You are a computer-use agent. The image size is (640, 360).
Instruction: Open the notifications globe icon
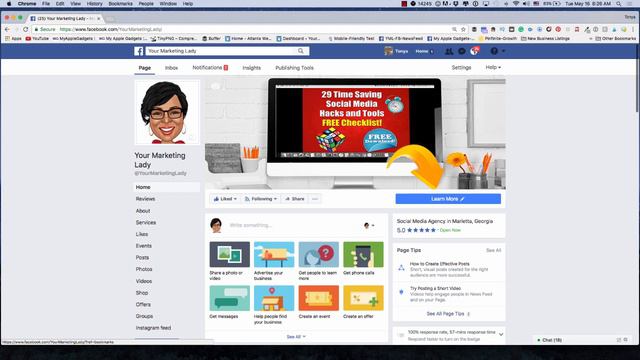coord(474,51)
